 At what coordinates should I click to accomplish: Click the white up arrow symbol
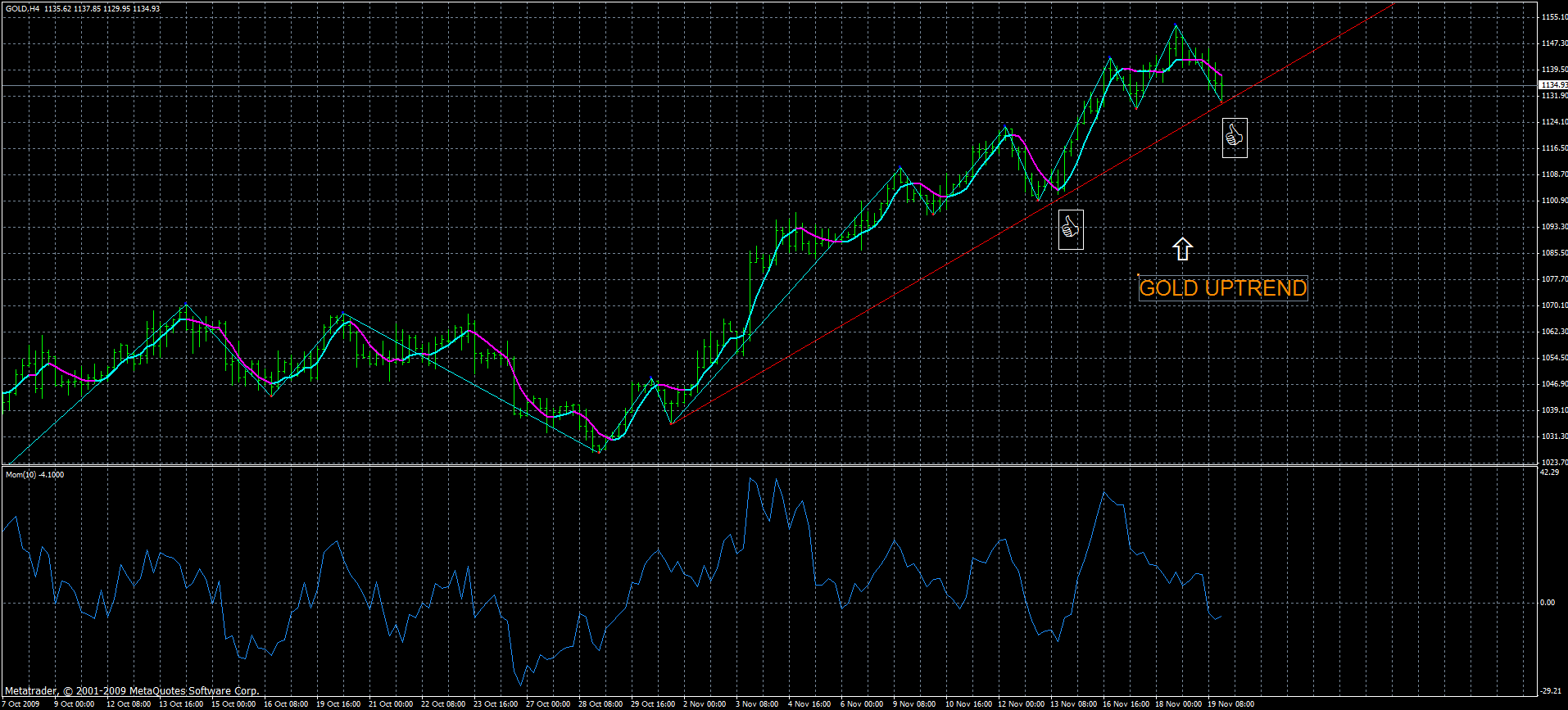pyautogui.click(x=1181, y=249)
